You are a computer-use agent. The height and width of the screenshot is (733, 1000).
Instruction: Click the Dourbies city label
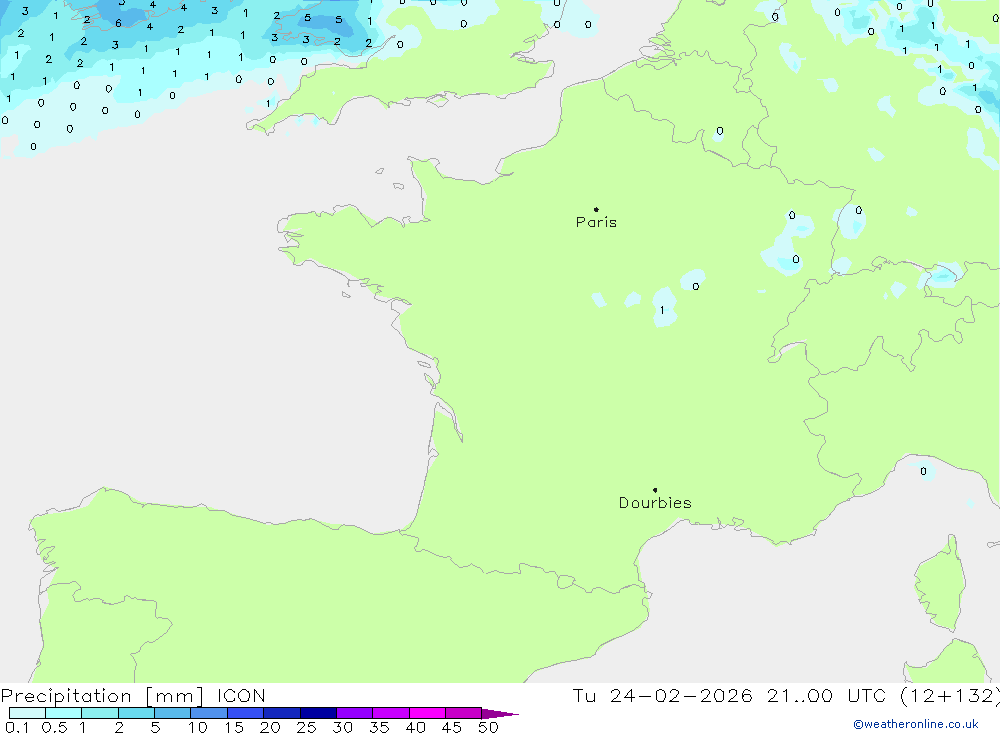[655, 503]
